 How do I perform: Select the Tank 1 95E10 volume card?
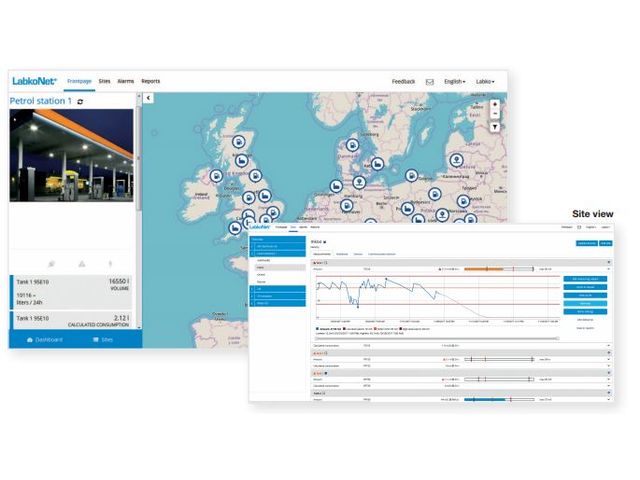pos(71,290)
